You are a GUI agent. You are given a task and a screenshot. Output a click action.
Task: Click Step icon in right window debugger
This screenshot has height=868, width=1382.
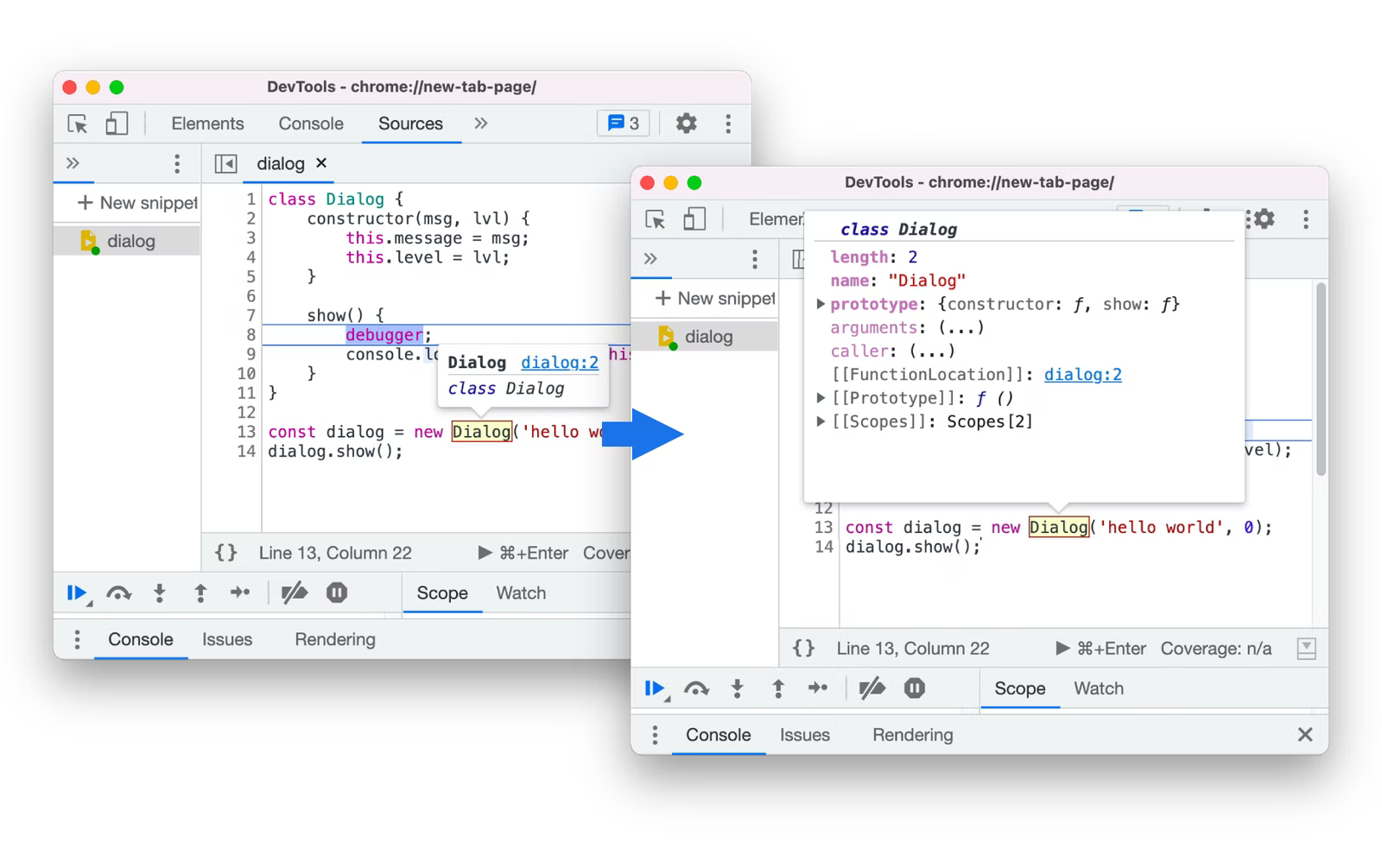click(x=818, y=688)
